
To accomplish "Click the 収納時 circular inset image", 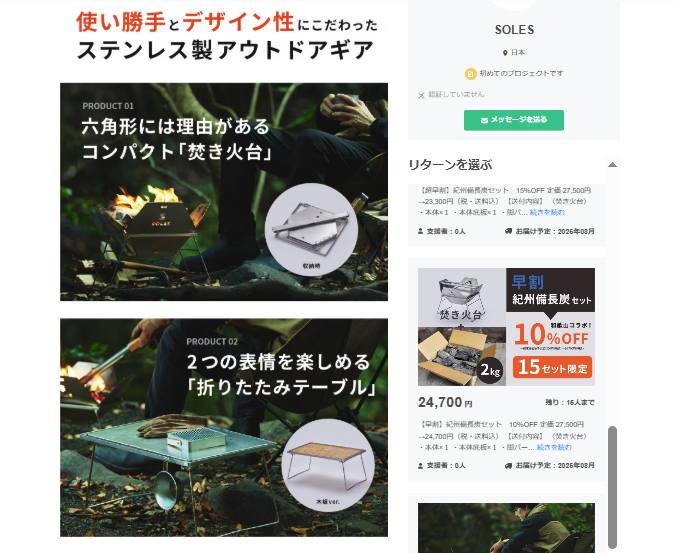I will click(x=311, y=230).
